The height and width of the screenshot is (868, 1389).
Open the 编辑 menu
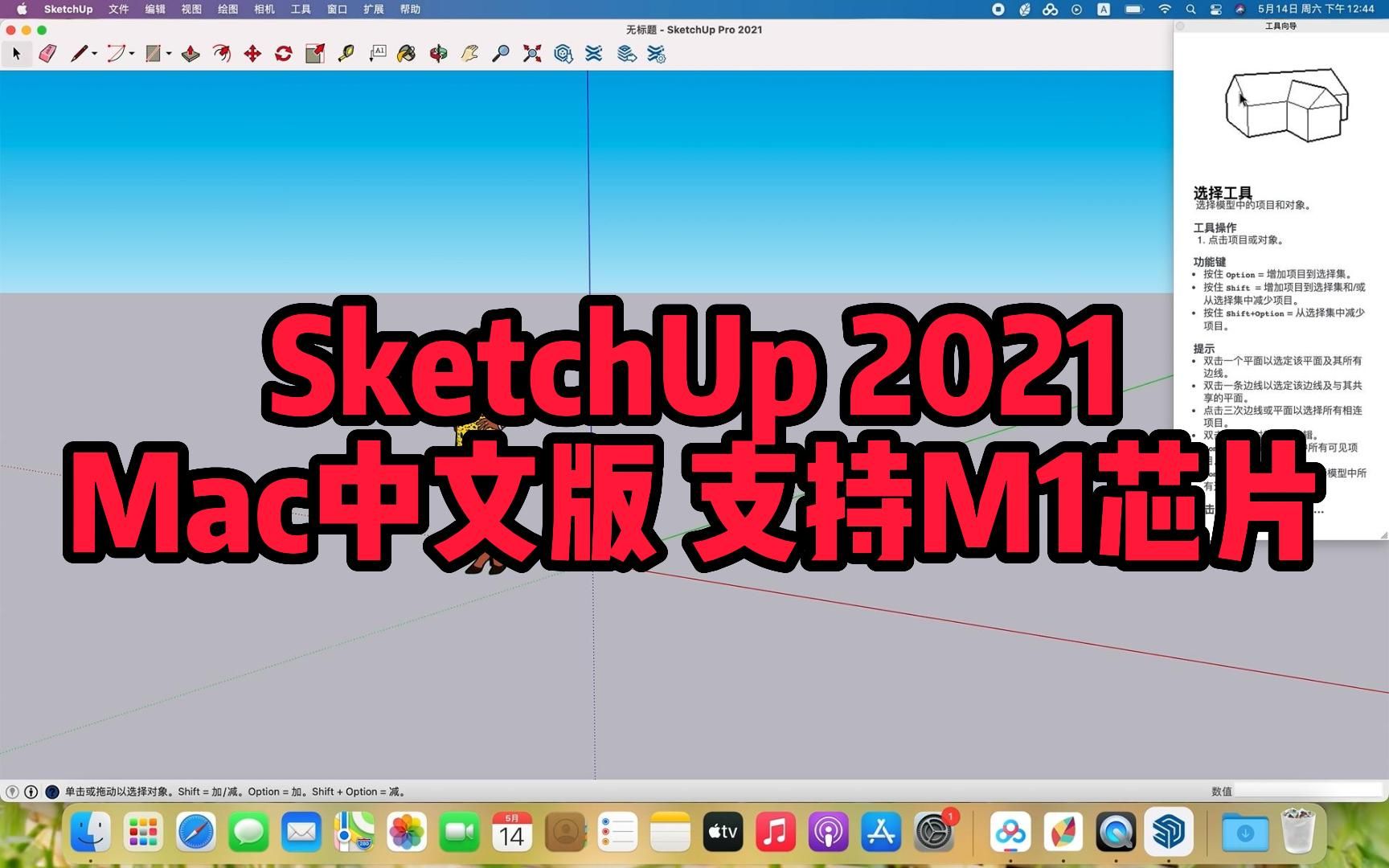tap(155, 9)
